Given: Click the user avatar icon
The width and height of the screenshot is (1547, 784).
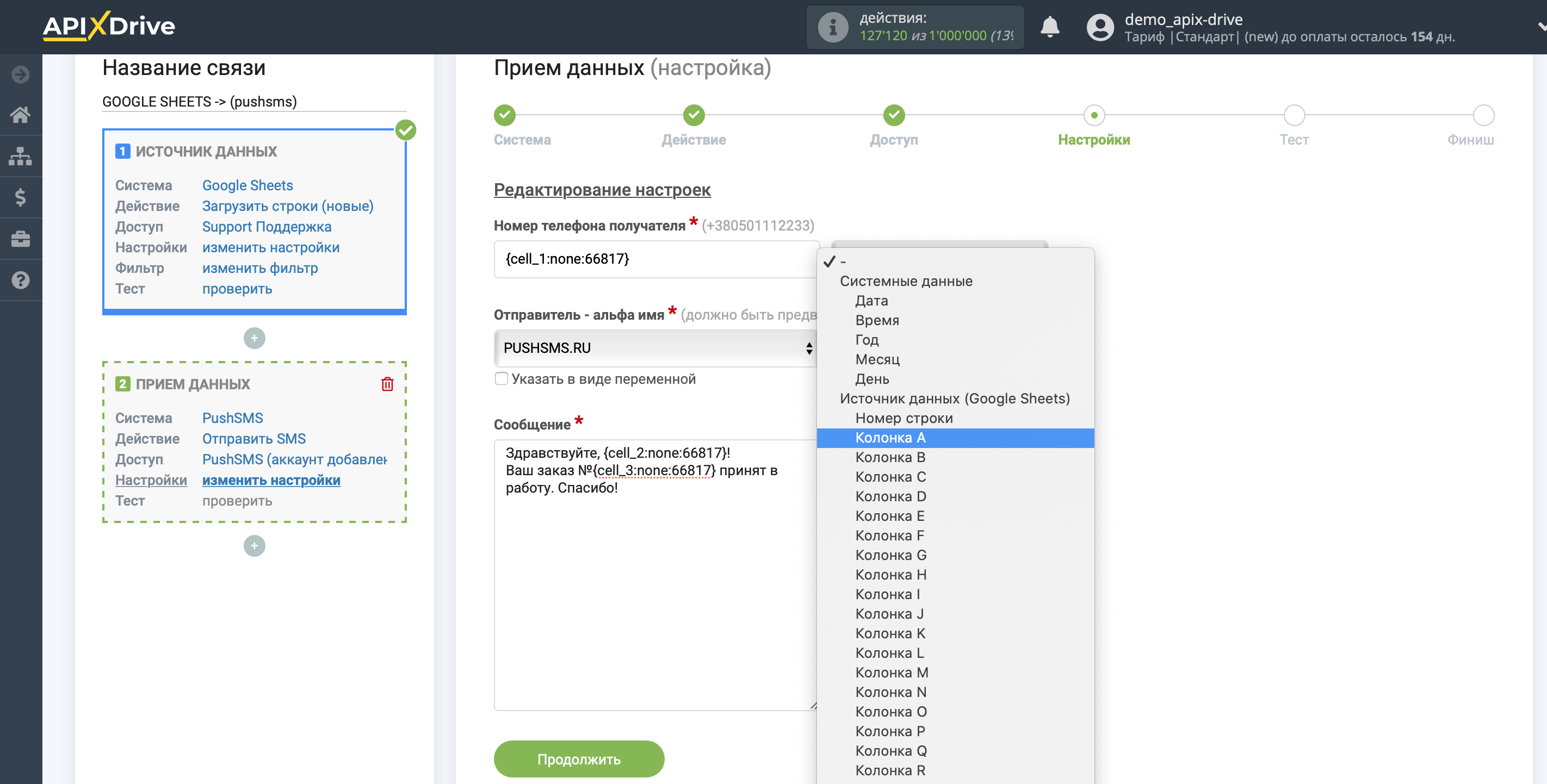Looking at the screenshot, I should pos(1099,27).
